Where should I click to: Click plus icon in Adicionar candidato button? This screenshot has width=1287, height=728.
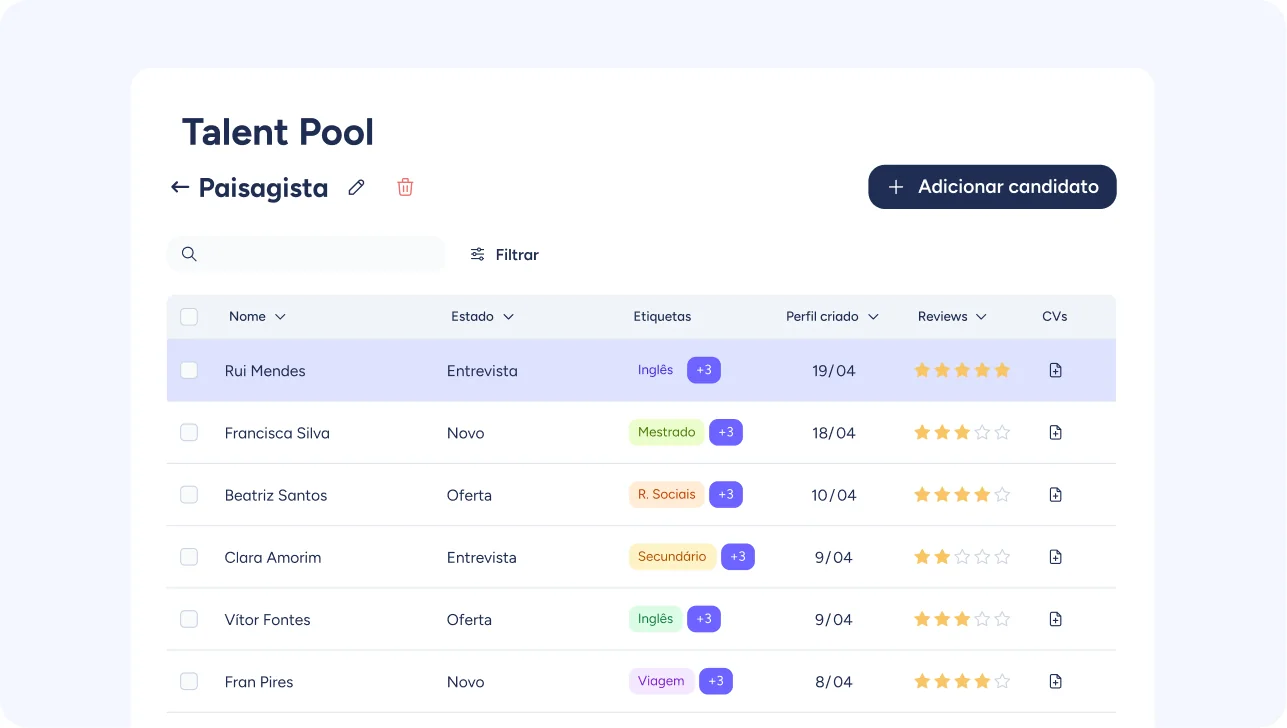(x=896, y=187)
